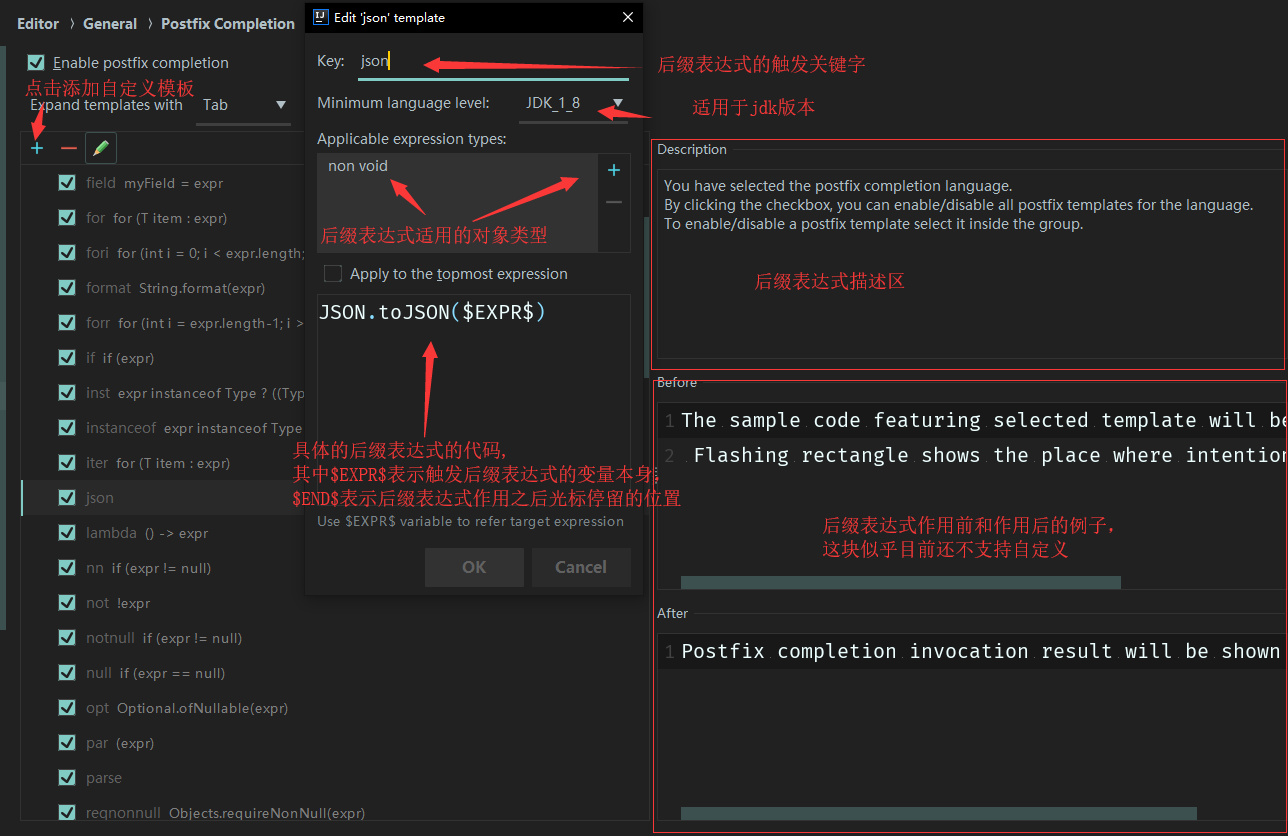
Task: Click the IntelliJ icon in dialog title bar
Action: tap(320, 17)
